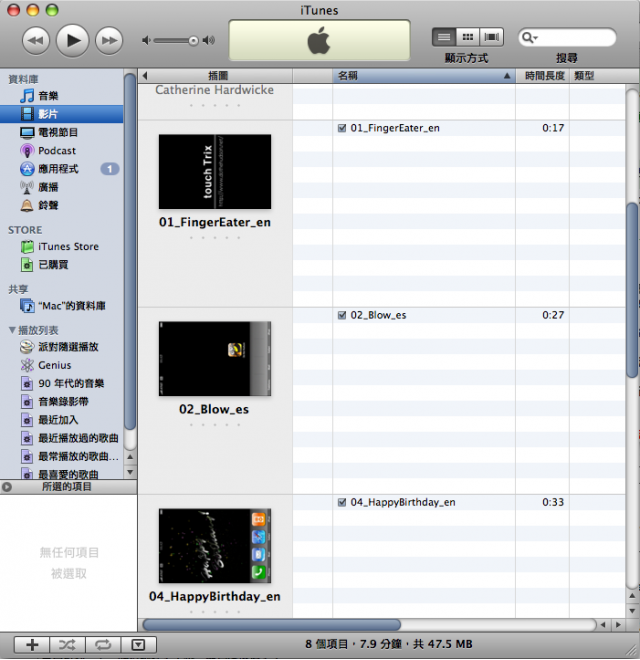Click the horizontal scroll right arrow

(618, 625)
